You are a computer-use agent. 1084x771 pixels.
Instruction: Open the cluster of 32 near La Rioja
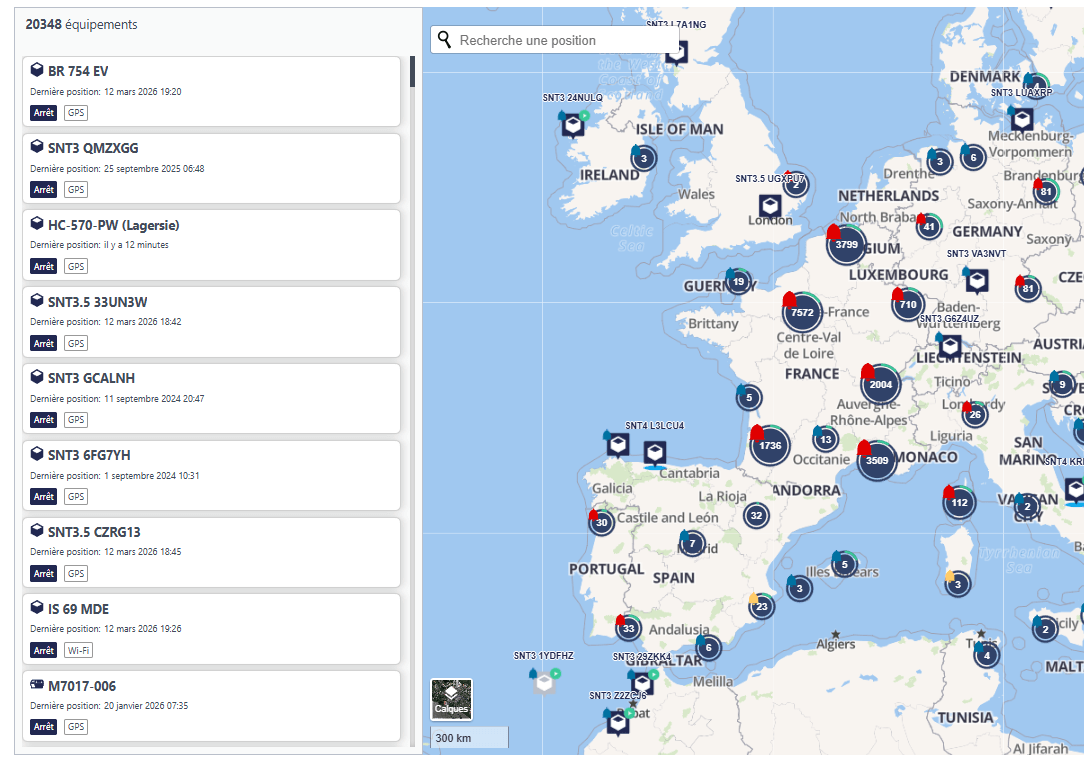[756, 515]
